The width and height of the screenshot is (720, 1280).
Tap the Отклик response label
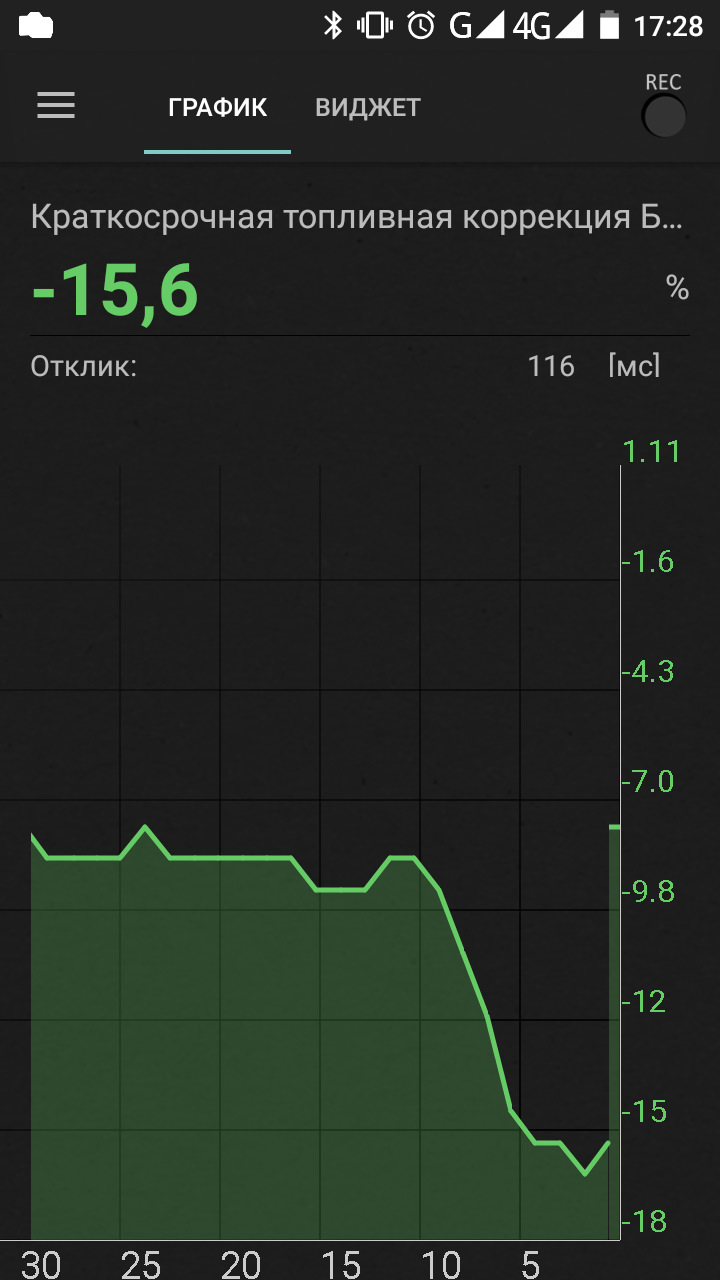point(83,366)
